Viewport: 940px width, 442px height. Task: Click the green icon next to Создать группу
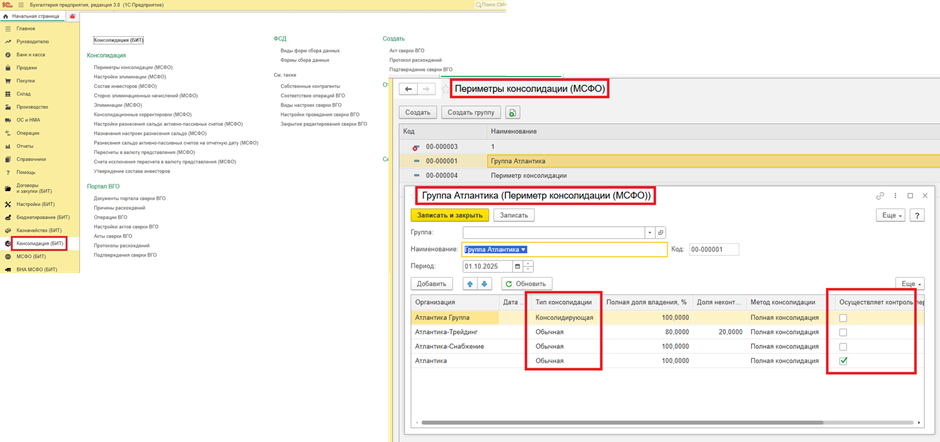514,112
